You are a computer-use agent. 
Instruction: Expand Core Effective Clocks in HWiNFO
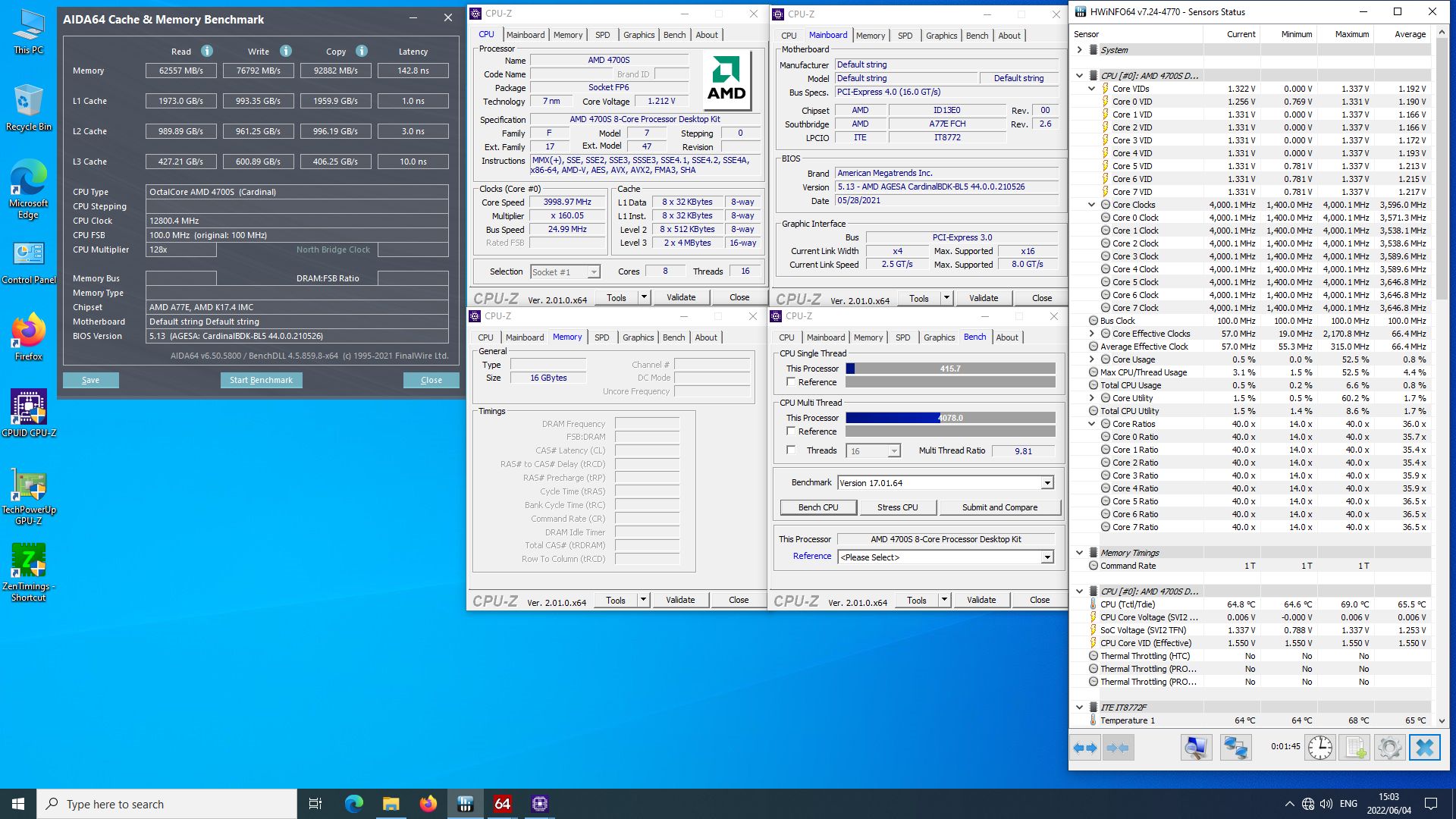[1092, 334]
